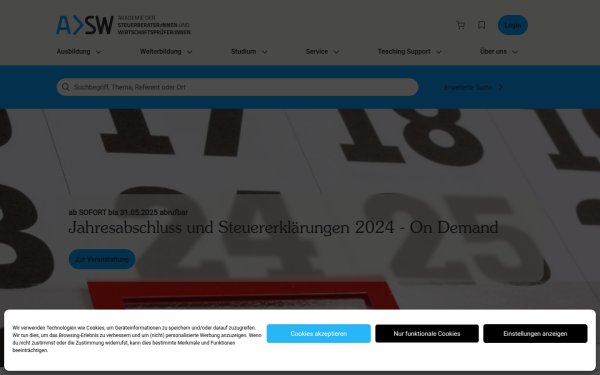600x375 pixels.
Task: Open Einstellungen anzeigen cookie settings
Action: coord(535,334)
